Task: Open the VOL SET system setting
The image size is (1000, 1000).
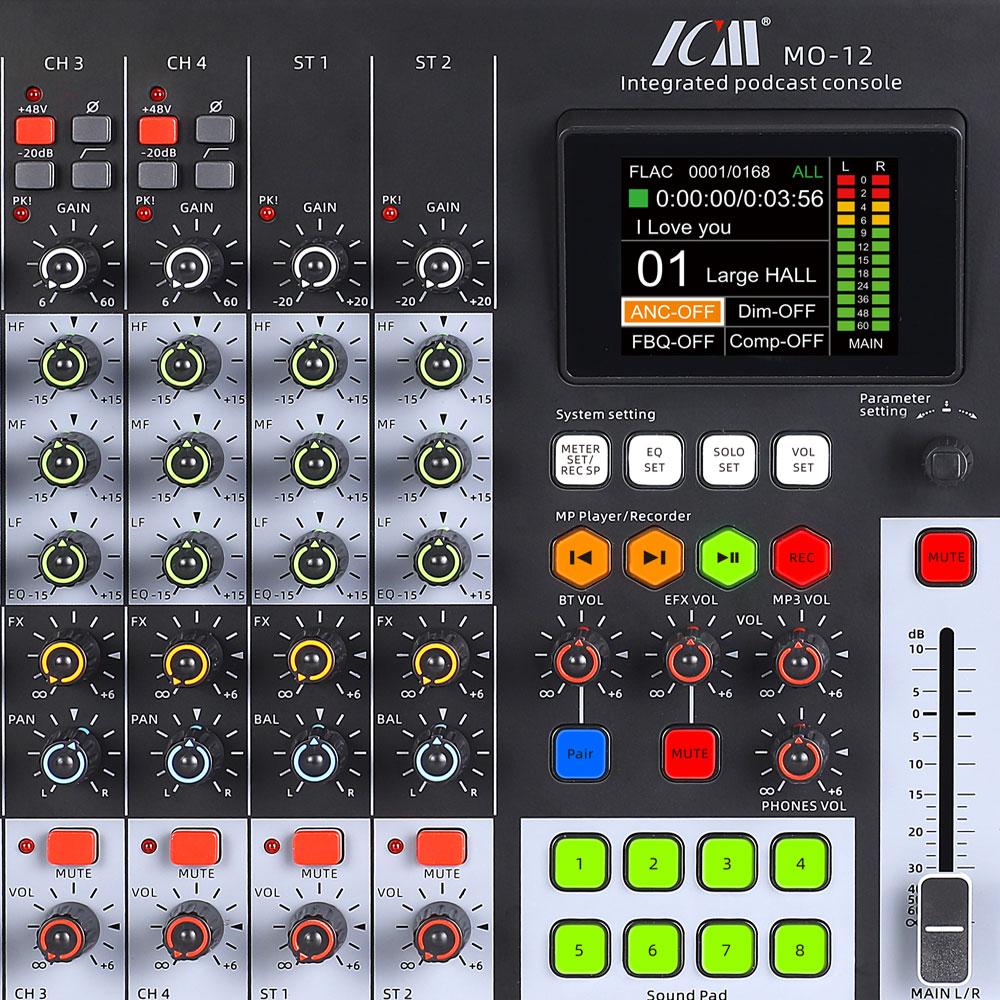Action: click(802, 460)
